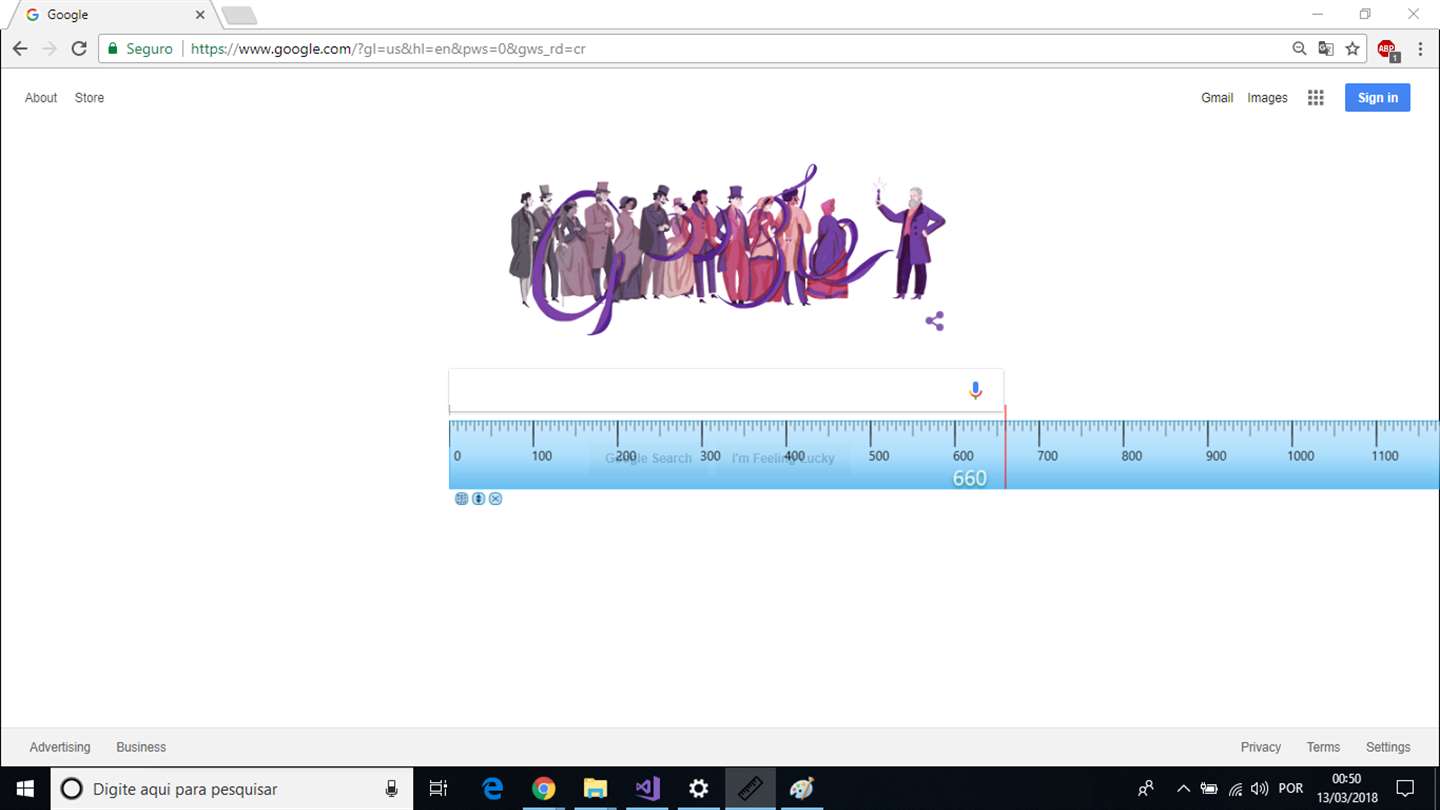Open the Business footer link

(x=141, y=747)
